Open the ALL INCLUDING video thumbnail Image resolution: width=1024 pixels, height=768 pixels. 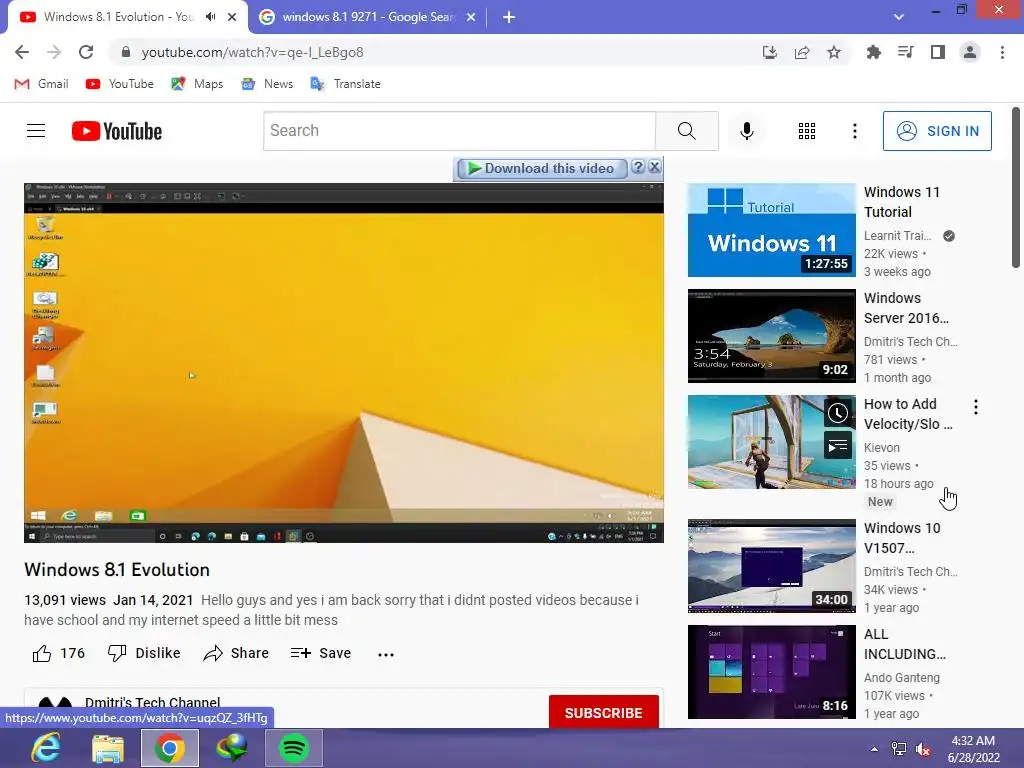pos(771,672)
